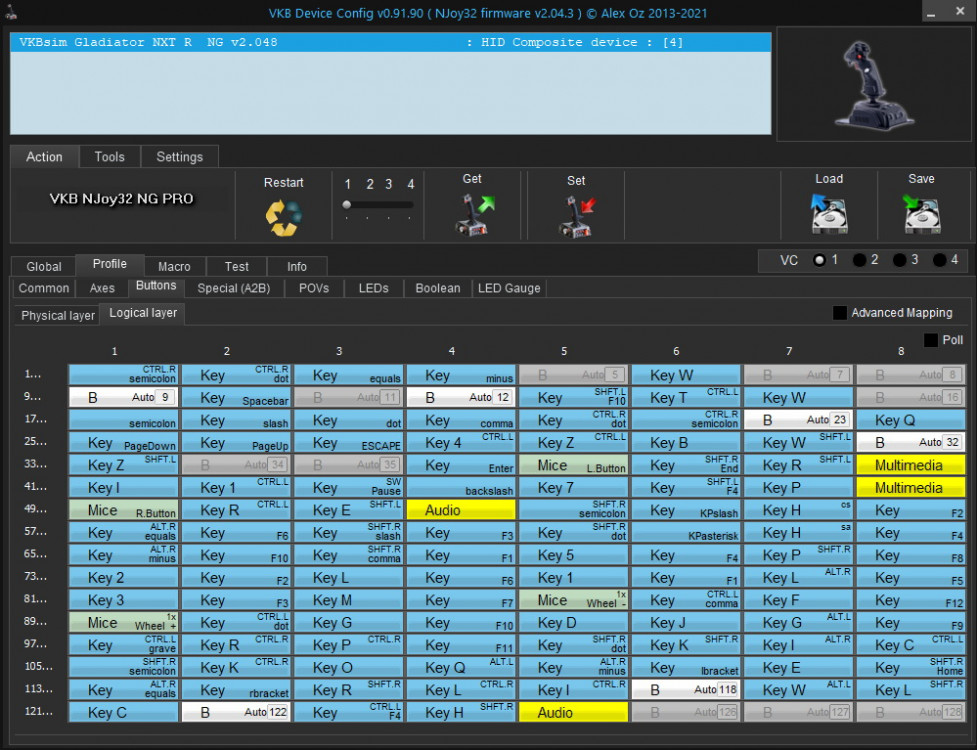
Task: Select the Mice L.Button mapping cell
Action: 573,465
